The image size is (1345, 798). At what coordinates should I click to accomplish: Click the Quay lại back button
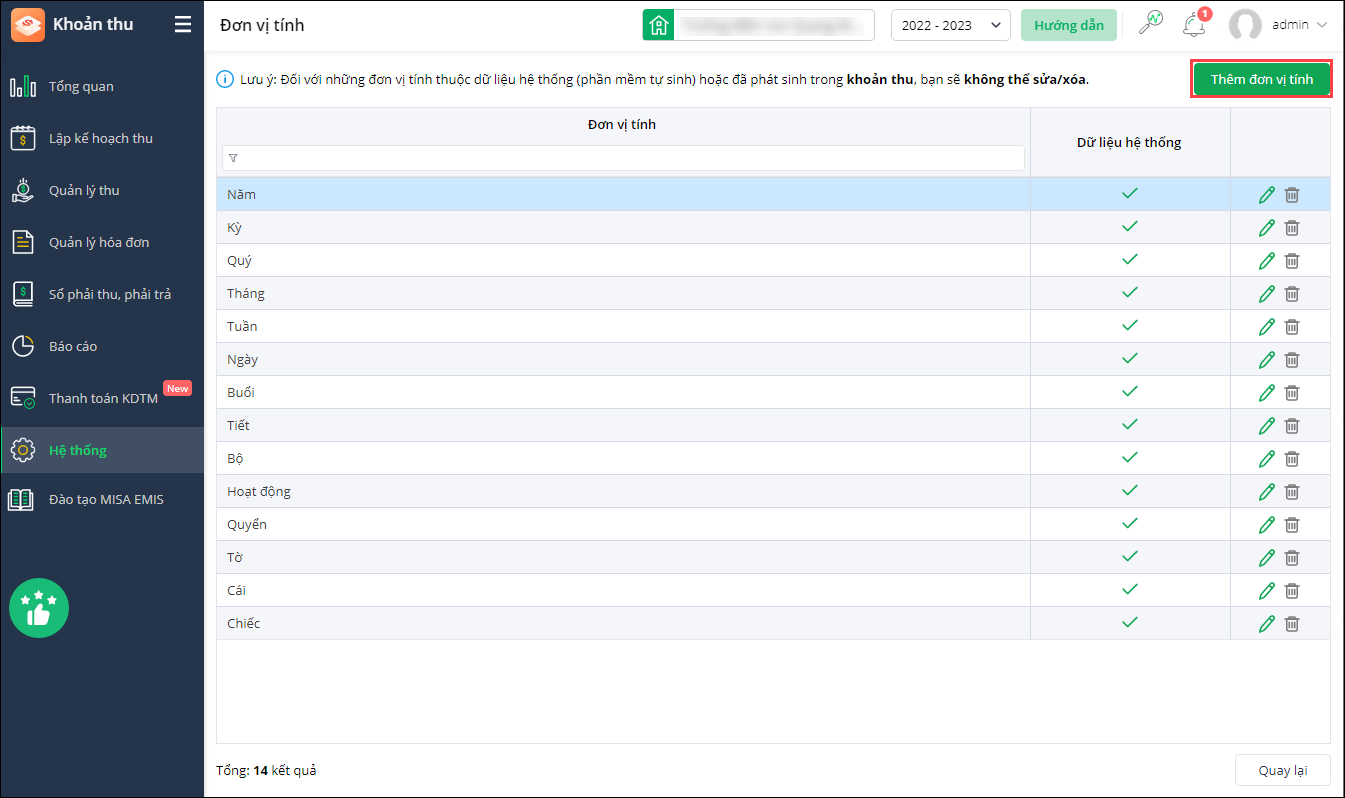point(1282,770)
